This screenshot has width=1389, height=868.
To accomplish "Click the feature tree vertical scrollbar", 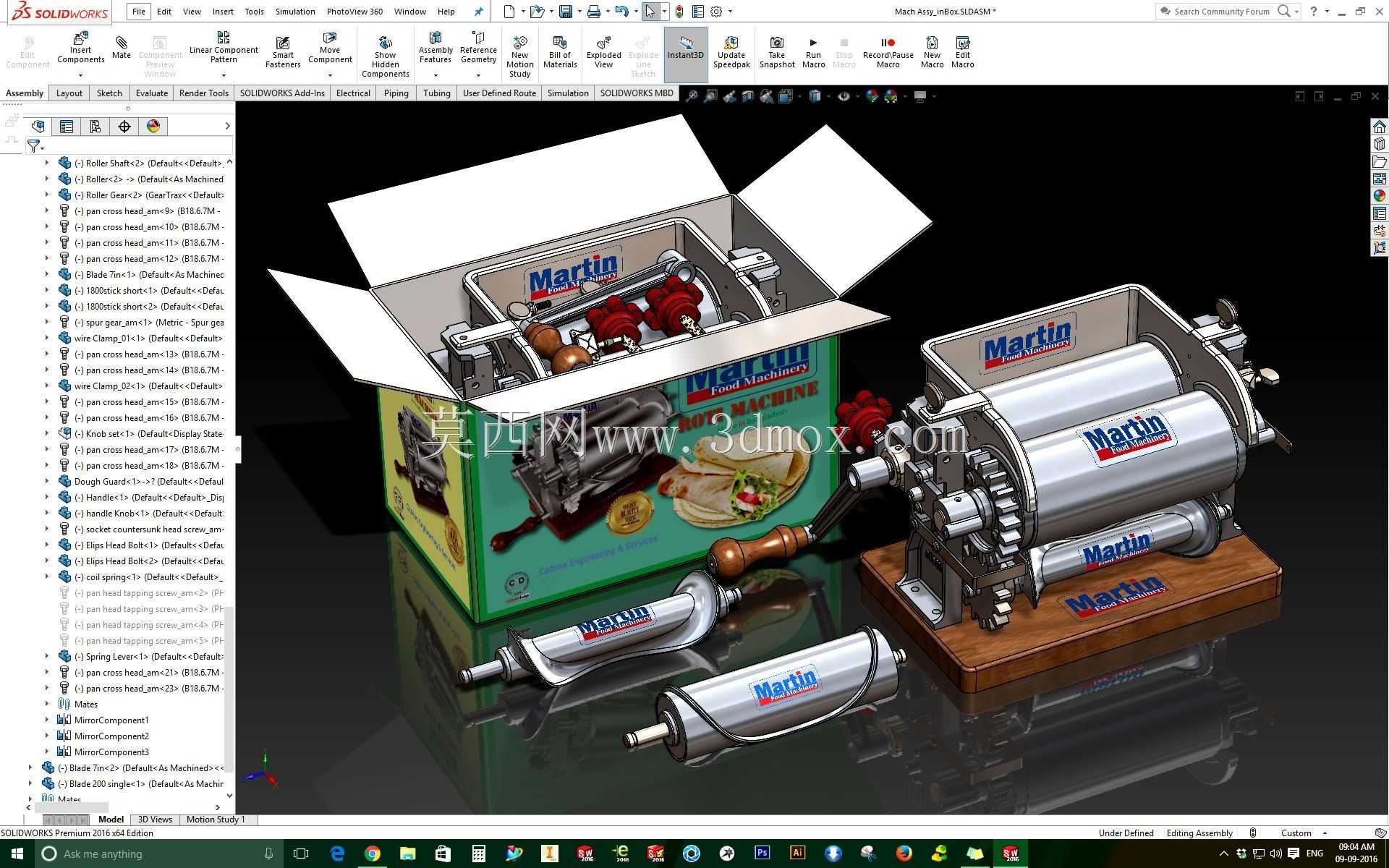I will (x=229, y=691).
